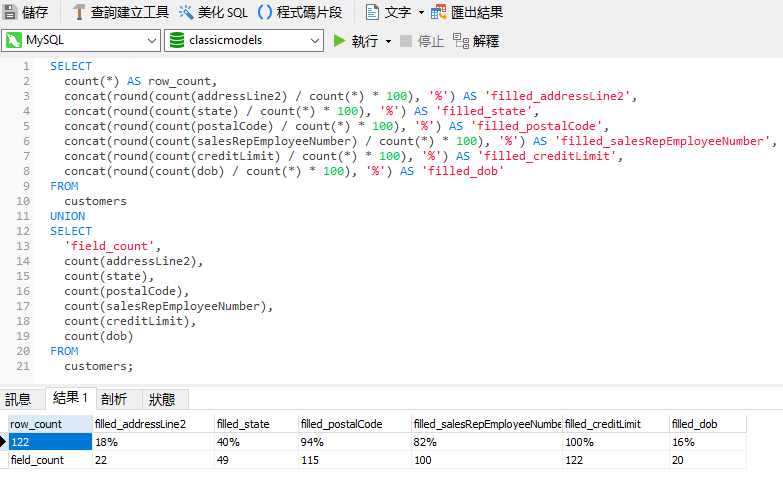Select the 82% cell
783x477 pixels.
point(487,442)
